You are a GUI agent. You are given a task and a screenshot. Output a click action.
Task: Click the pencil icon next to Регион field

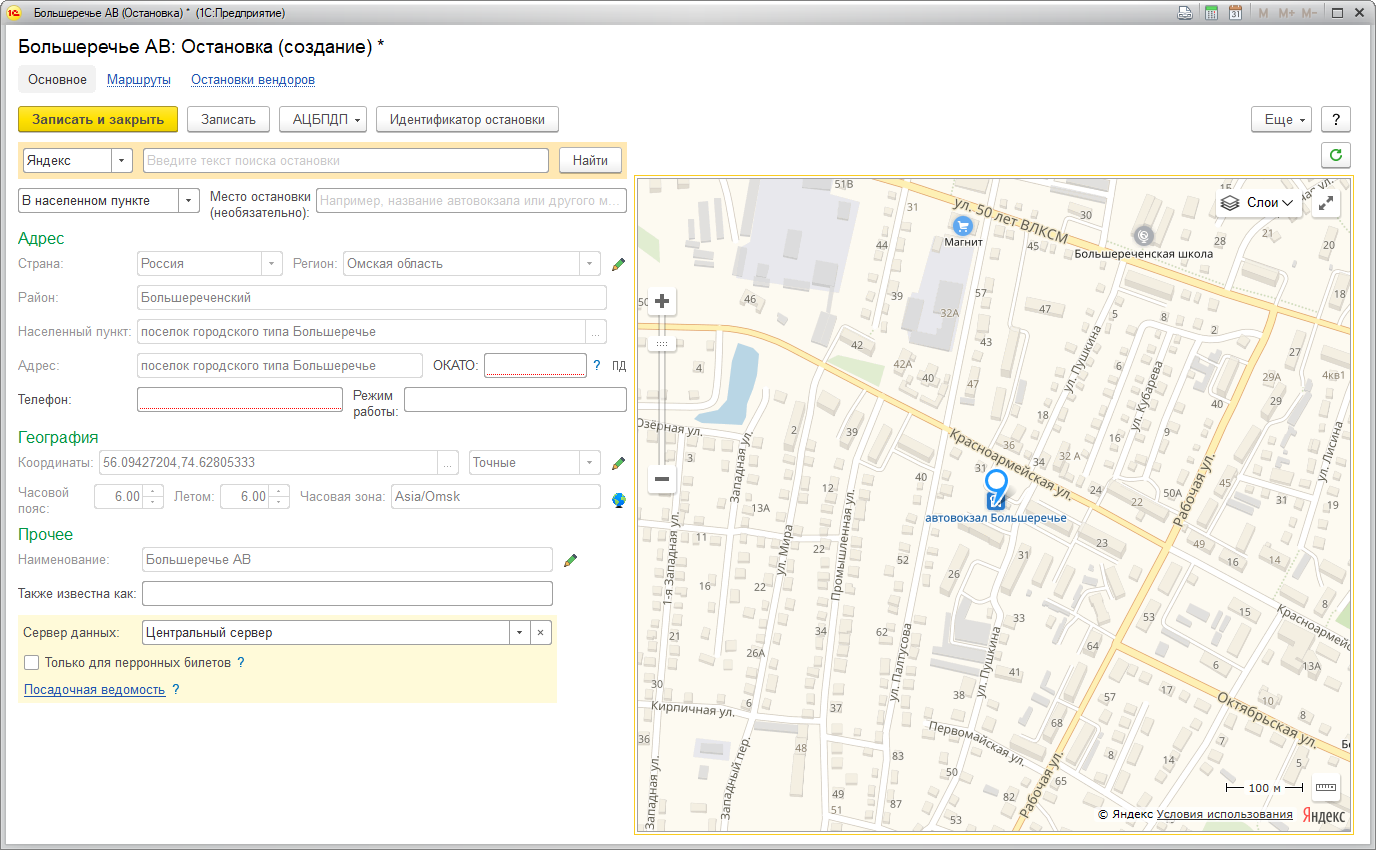(x=619, y=264)
